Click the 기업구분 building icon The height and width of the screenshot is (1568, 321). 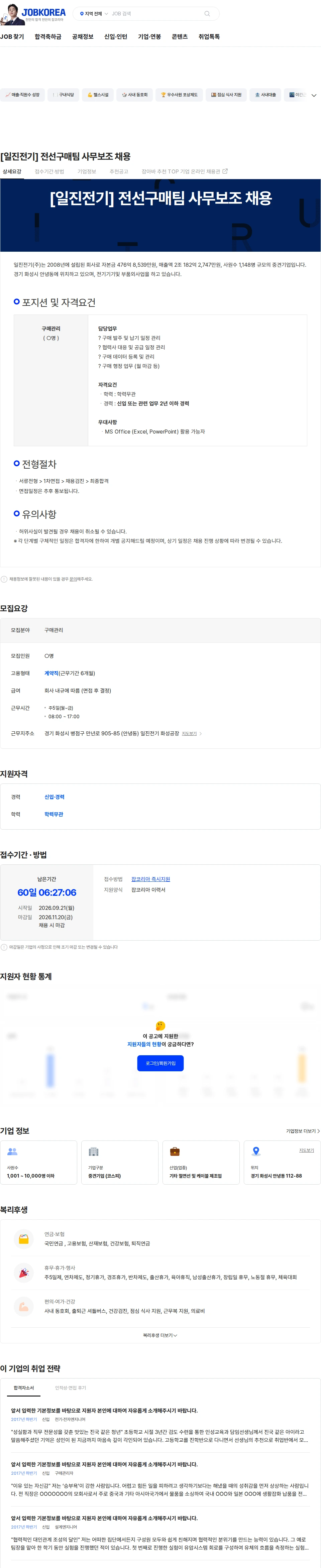point(93,1152)
